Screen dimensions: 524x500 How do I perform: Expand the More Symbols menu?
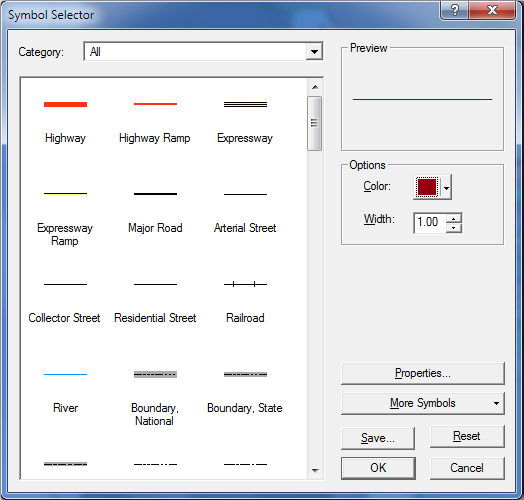(x=423, y=403)
